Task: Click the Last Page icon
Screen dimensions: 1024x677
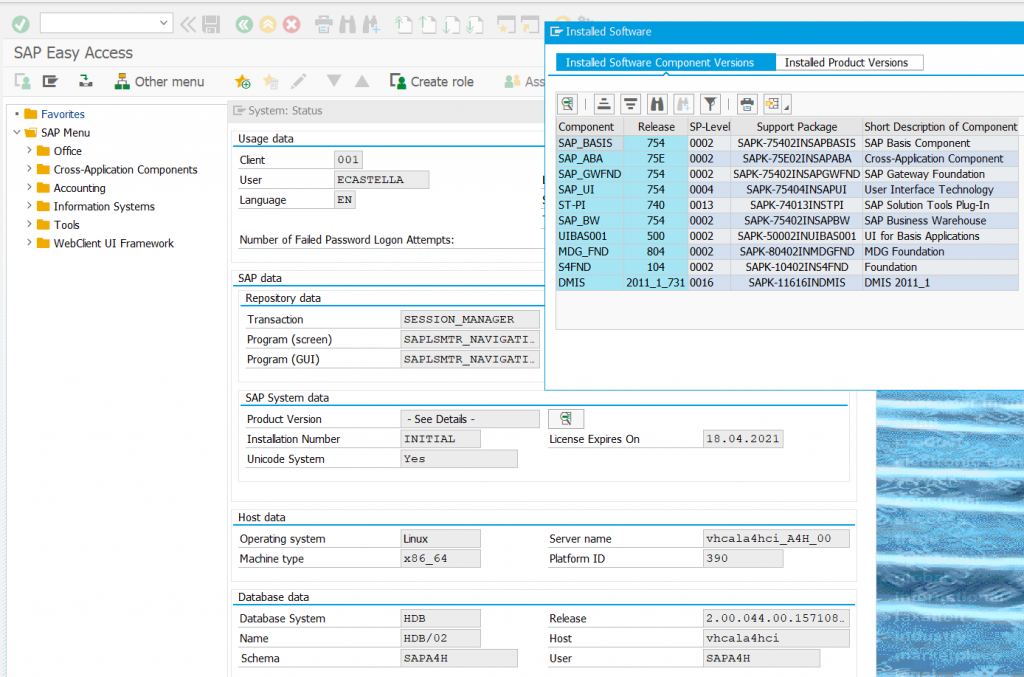Action: tap(474, 25)
